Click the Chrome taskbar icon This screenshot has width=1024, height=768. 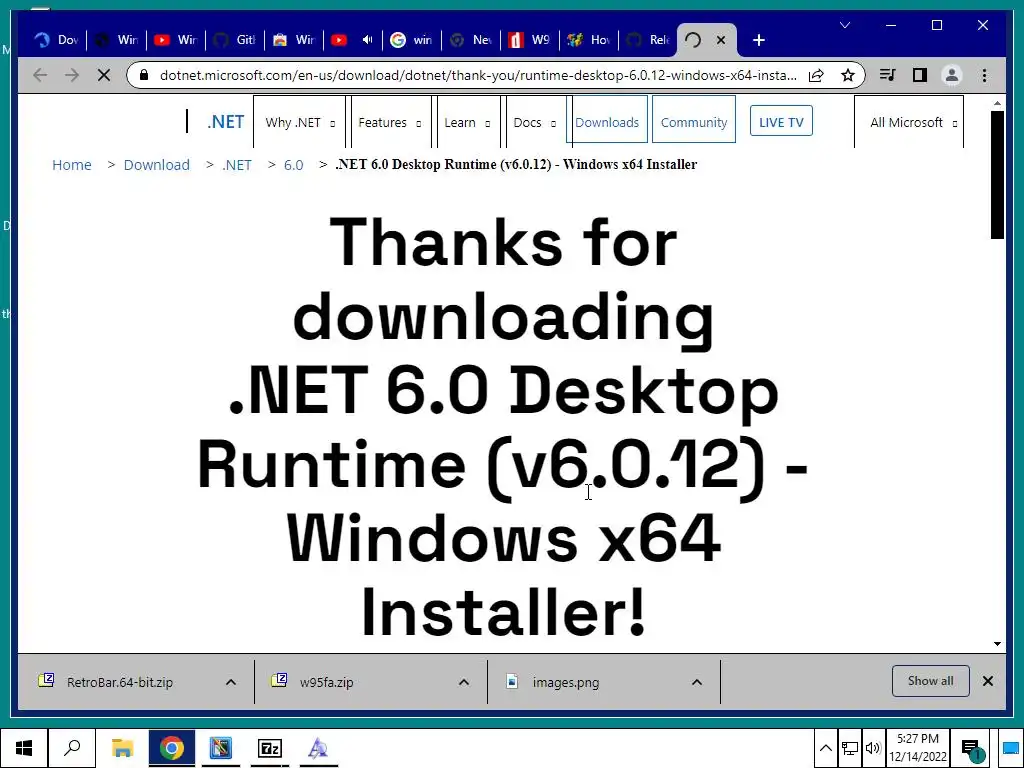(x=172, y=748)
